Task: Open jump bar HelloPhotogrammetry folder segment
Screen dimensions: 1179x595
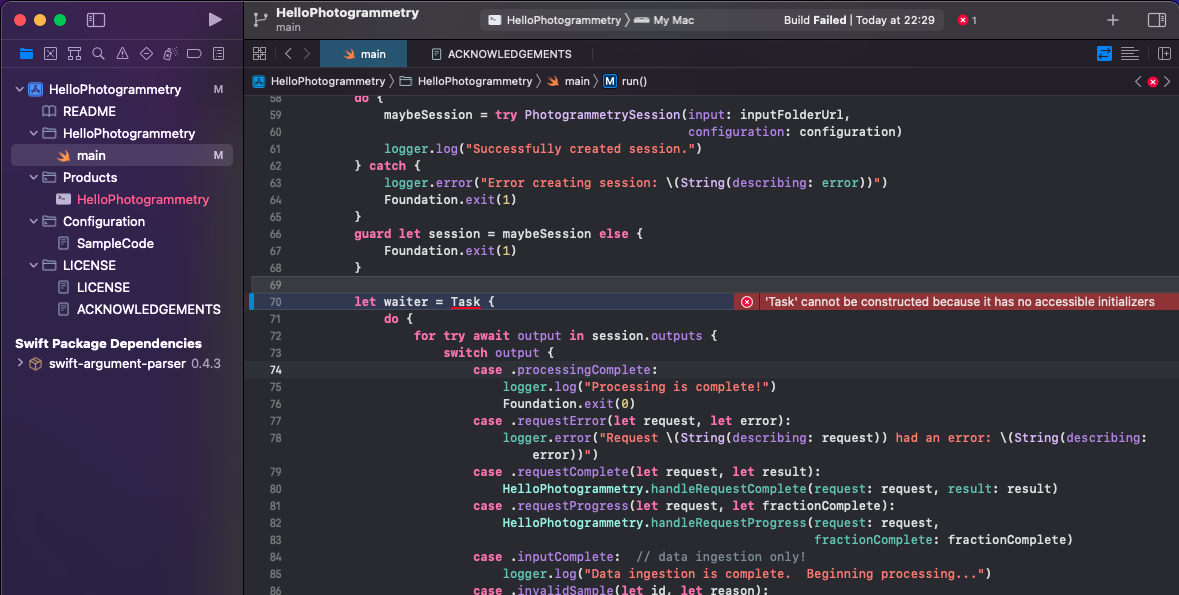Action: pos(466,81)
